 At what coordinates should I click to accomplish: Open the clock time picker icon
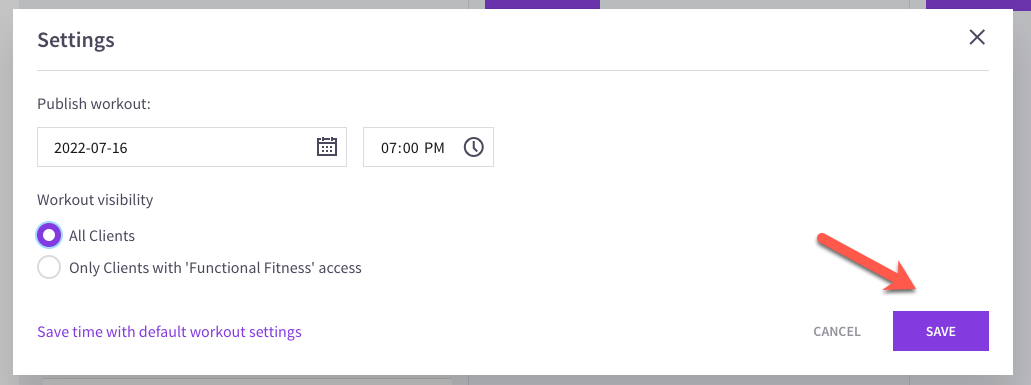473,147
